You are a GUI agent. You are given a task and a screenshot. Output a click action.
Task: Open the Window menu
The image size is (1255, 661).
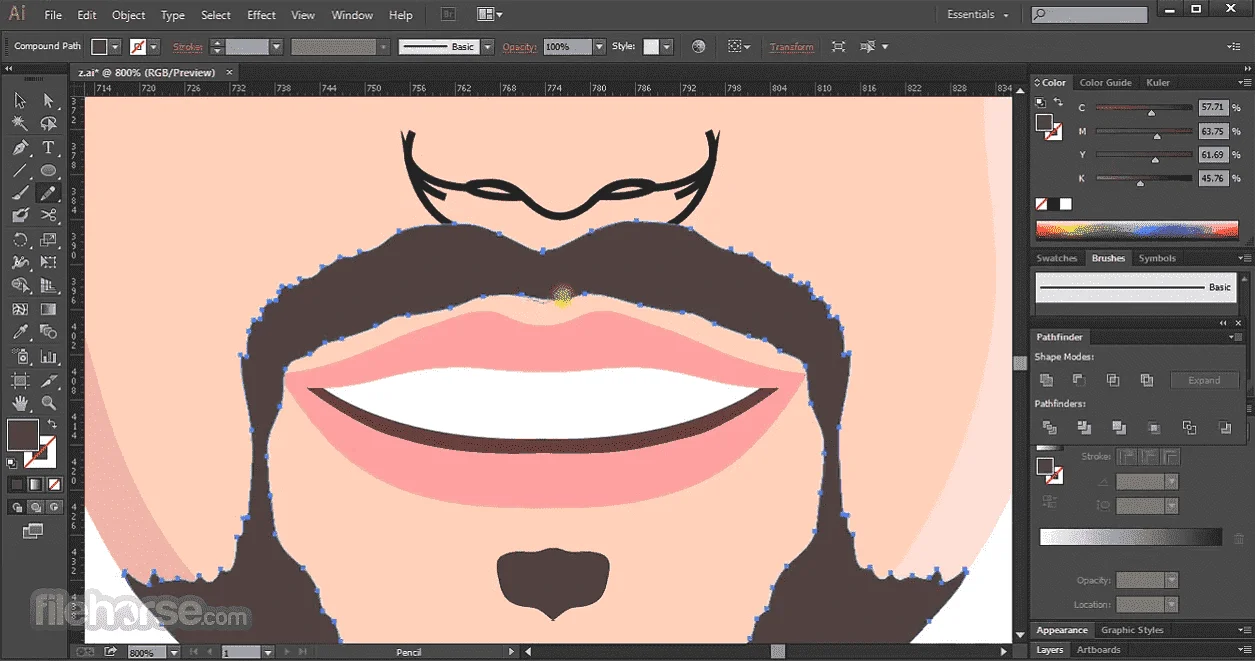tap(351, 15)
